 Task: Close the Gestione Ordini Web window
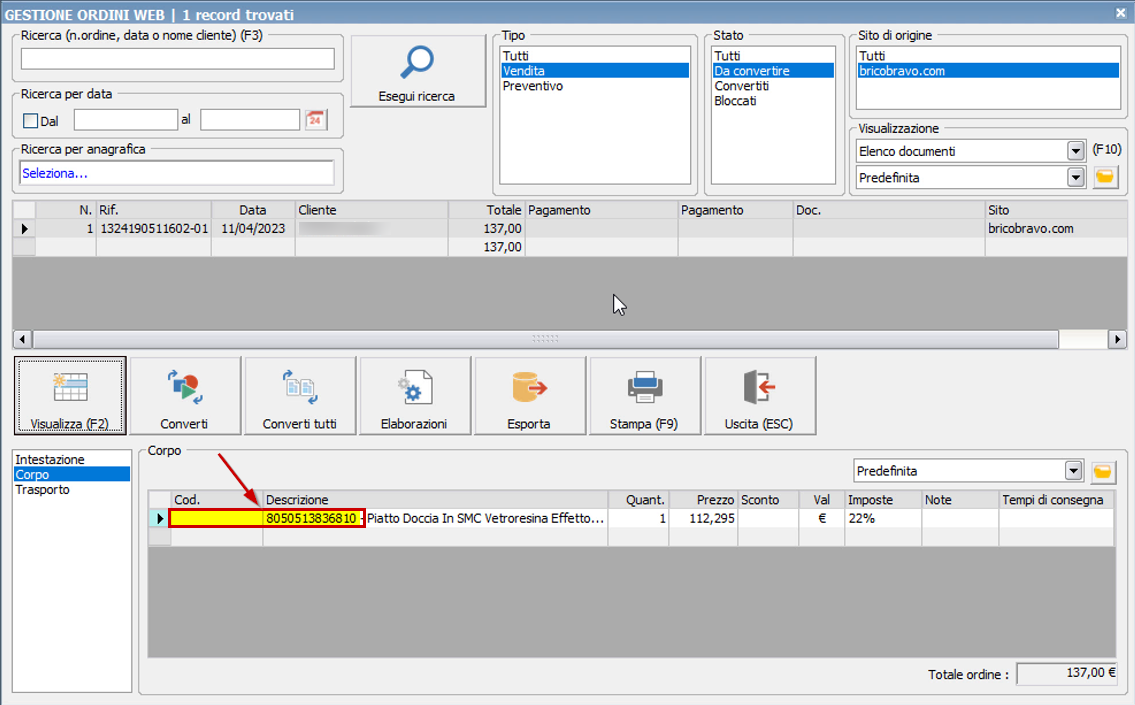pos(1120,13)
